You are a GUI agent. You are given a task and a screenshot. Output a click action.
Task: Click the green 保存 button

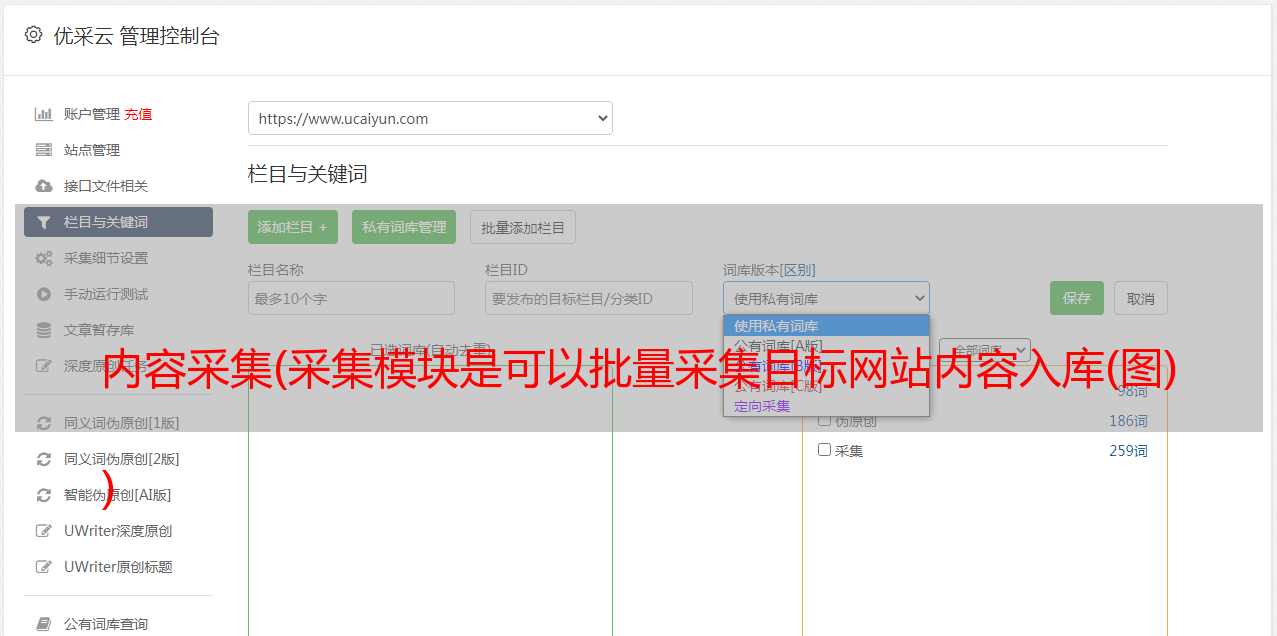1077,298
